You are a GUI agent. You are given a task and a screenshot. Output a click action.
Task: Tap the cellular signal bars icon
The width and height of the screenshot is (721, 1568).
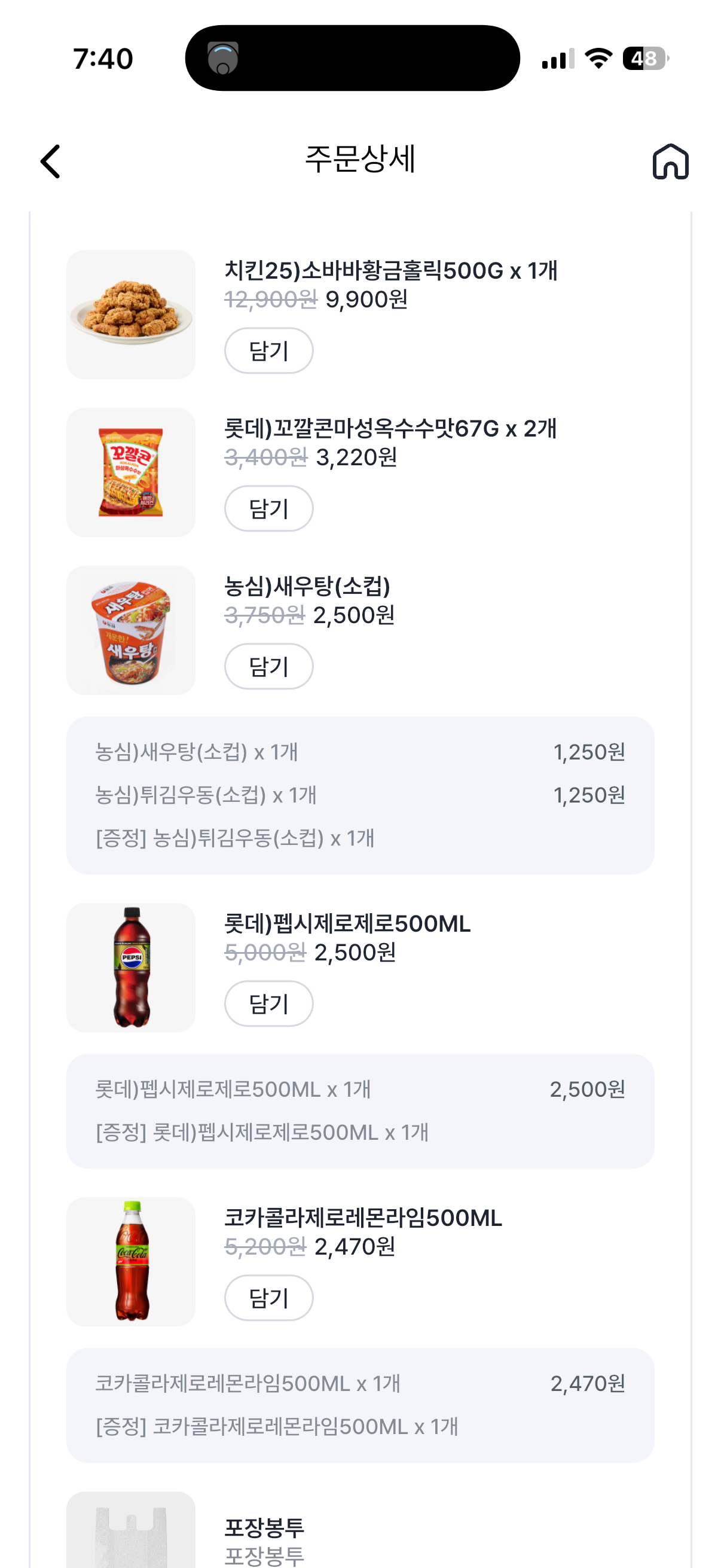pos(558,59)
